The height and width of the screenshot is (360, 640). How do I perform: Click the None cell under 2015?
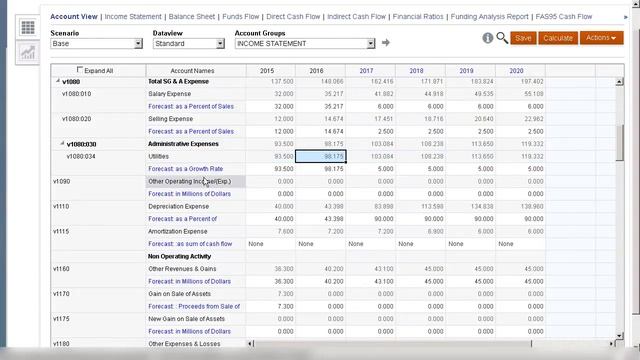271,244
